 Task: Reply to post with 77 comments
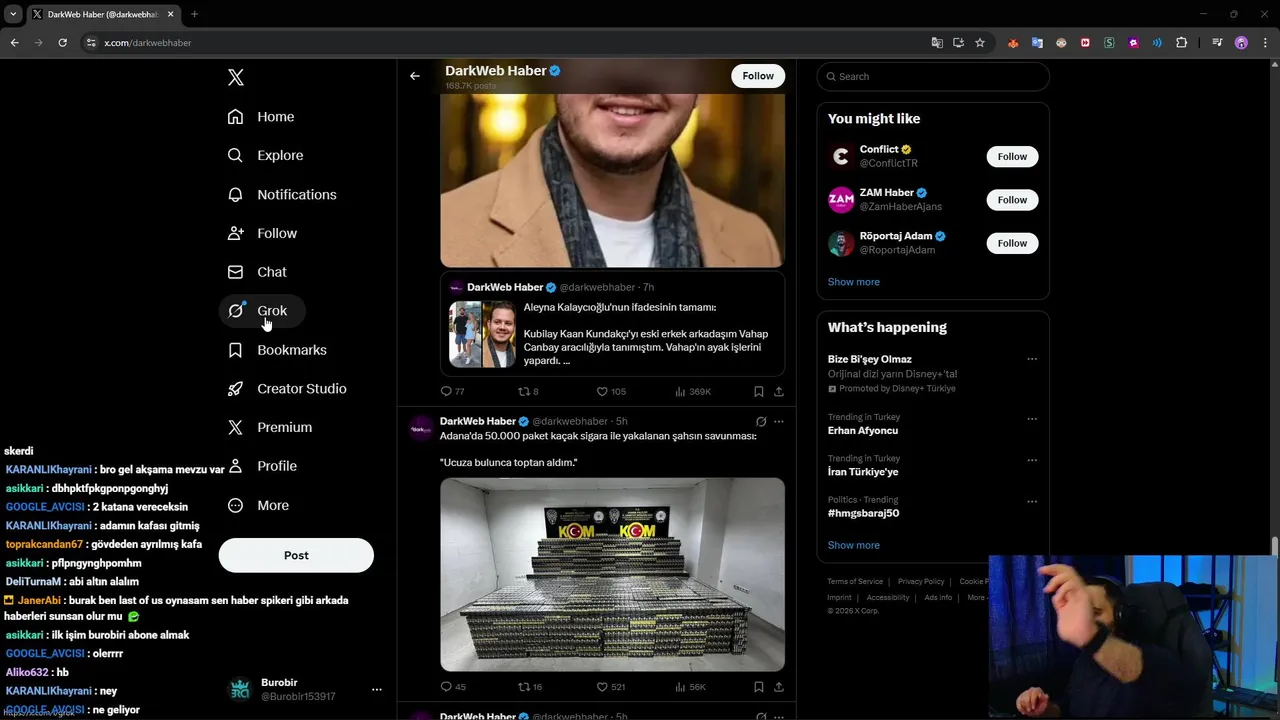click(x=452, y=392)
